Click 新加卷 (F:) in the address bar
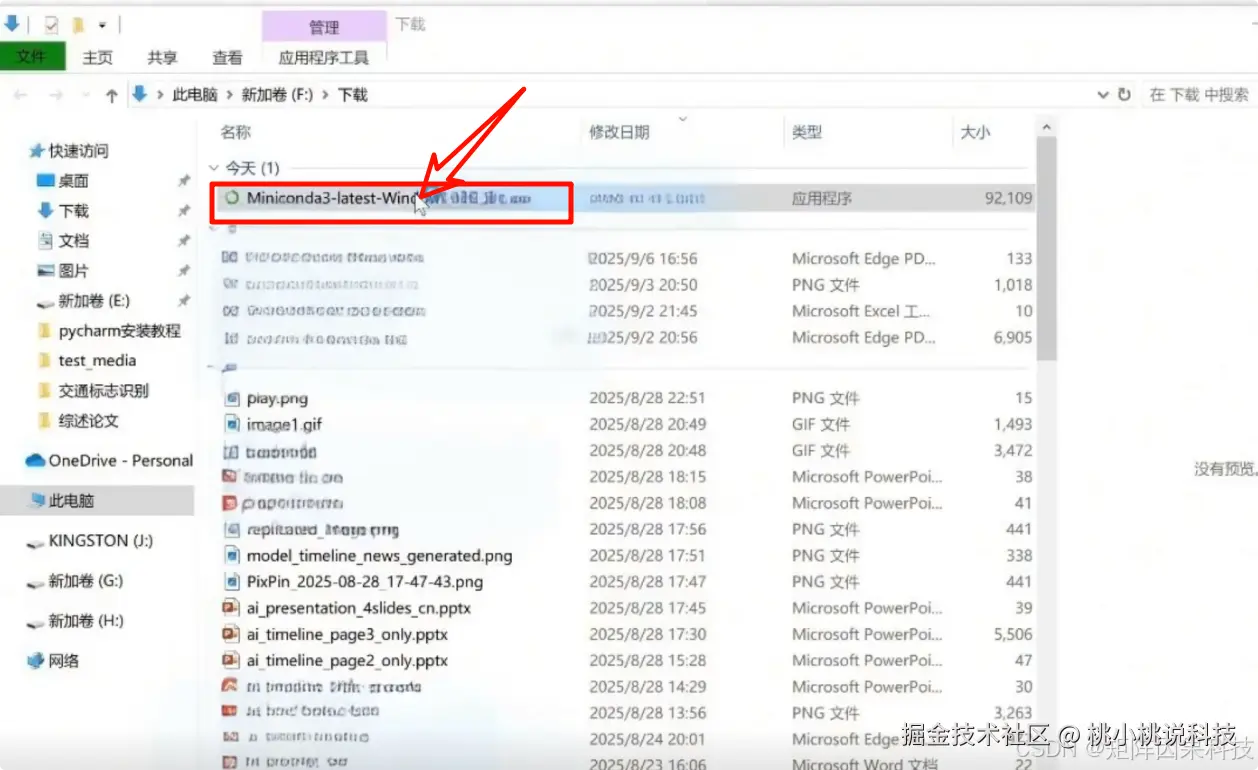This screenshot has height=770, width=1258. (x=276, y=94)
